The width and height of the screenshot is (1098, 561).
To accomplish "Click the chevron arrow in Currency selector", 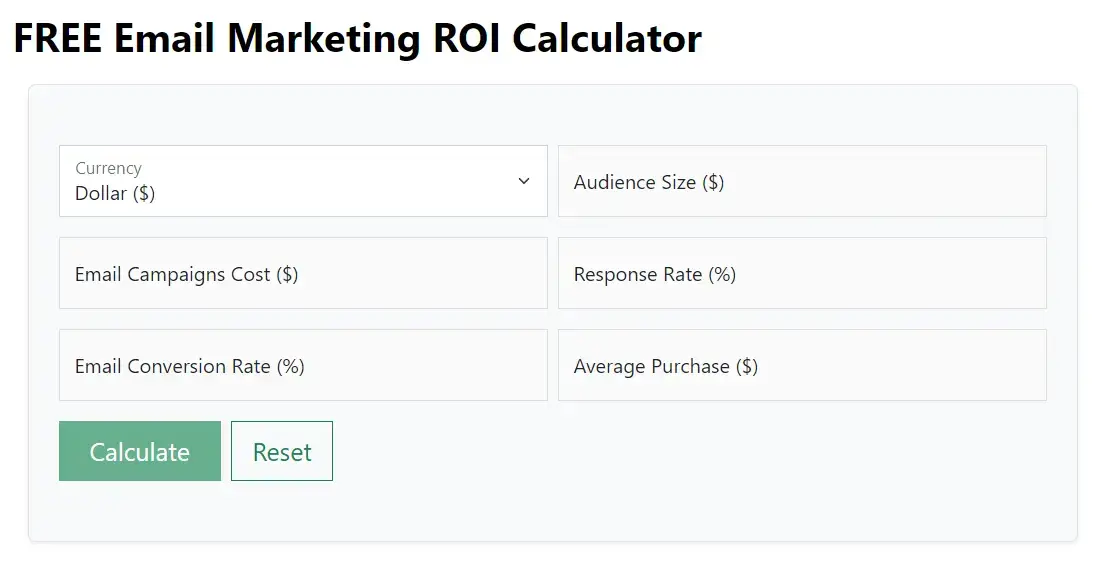I will (x=524, y=181).
